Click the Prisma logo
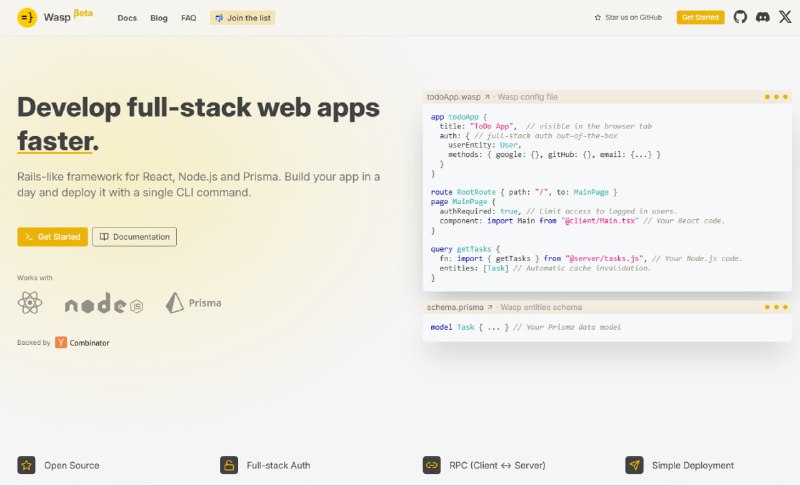Viewport: 800px width, 486px height. click(193, 302)
